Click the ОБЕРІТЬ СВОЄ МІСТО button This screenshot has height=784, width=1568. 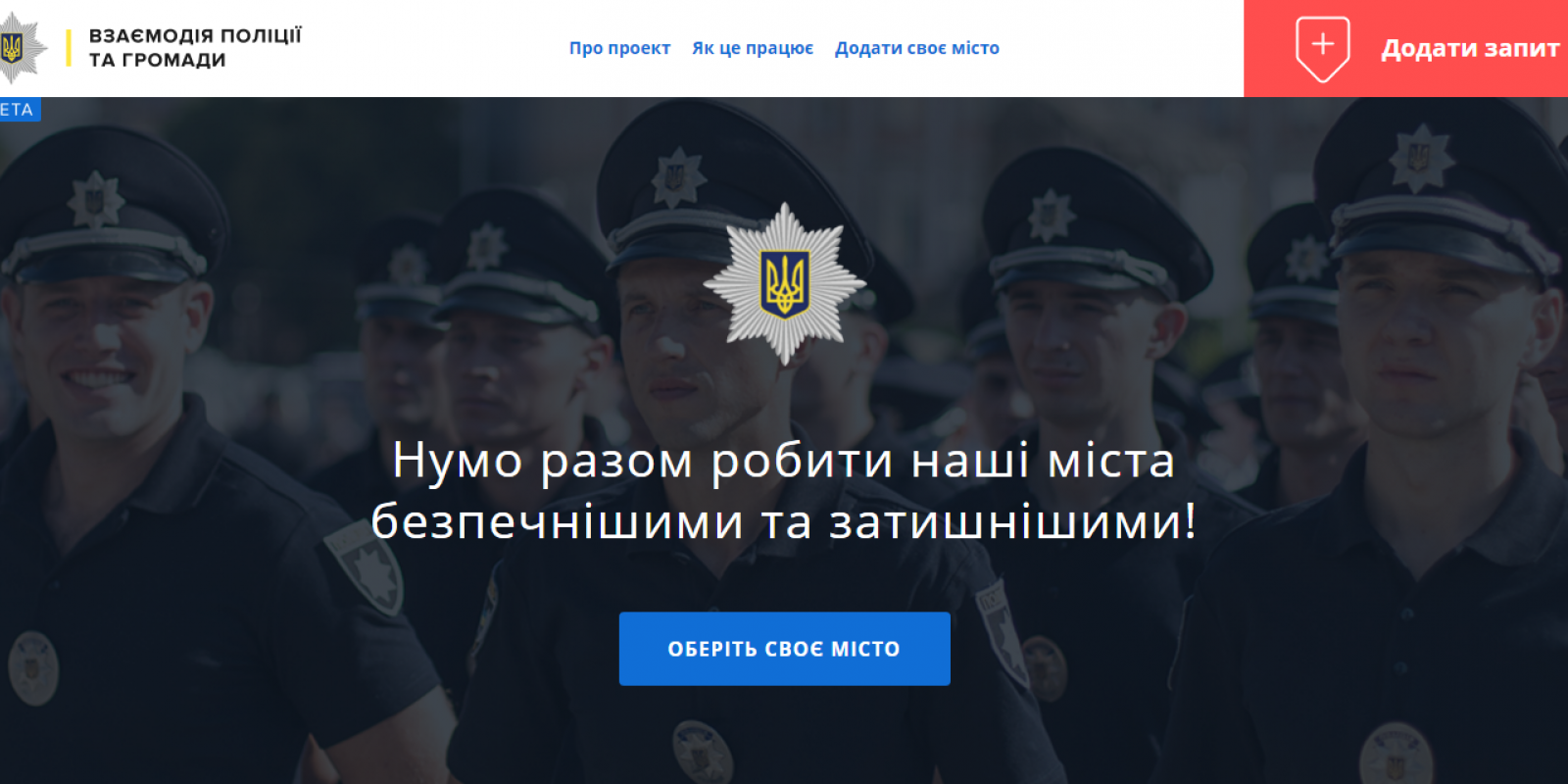click(x=785, y=649)
